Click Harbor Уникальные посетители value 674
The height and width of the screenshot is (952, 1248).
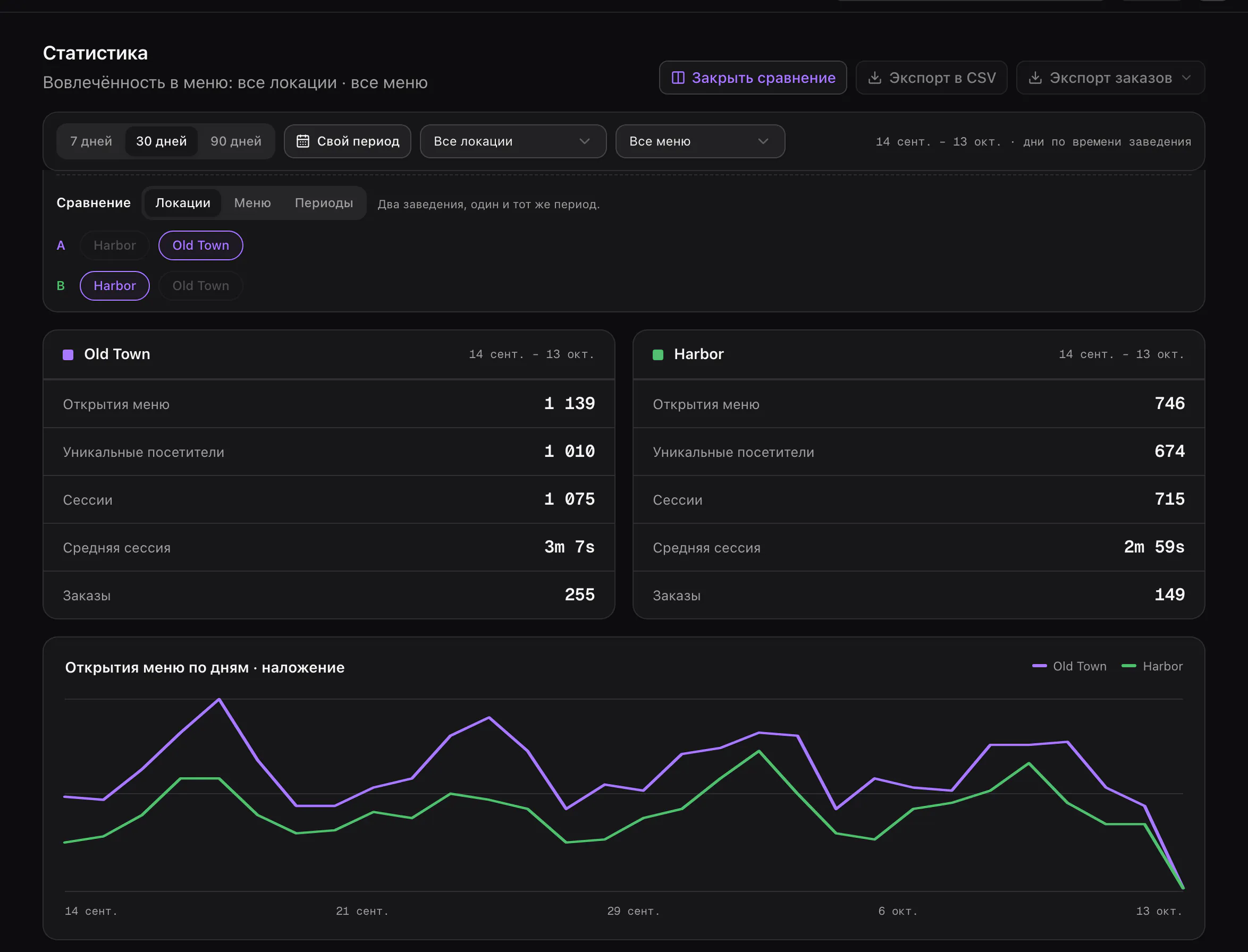1169,451
